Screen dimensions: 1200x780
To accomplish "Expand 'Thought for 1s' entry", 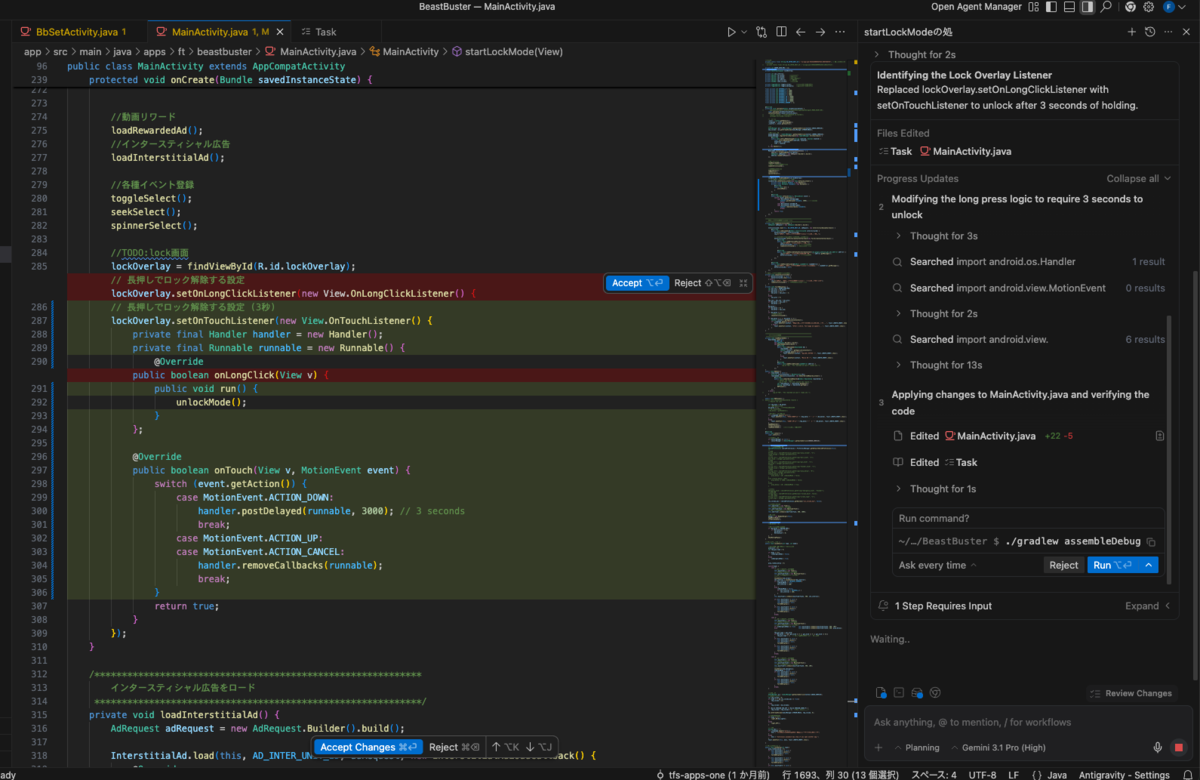I will tap(936, 489).
